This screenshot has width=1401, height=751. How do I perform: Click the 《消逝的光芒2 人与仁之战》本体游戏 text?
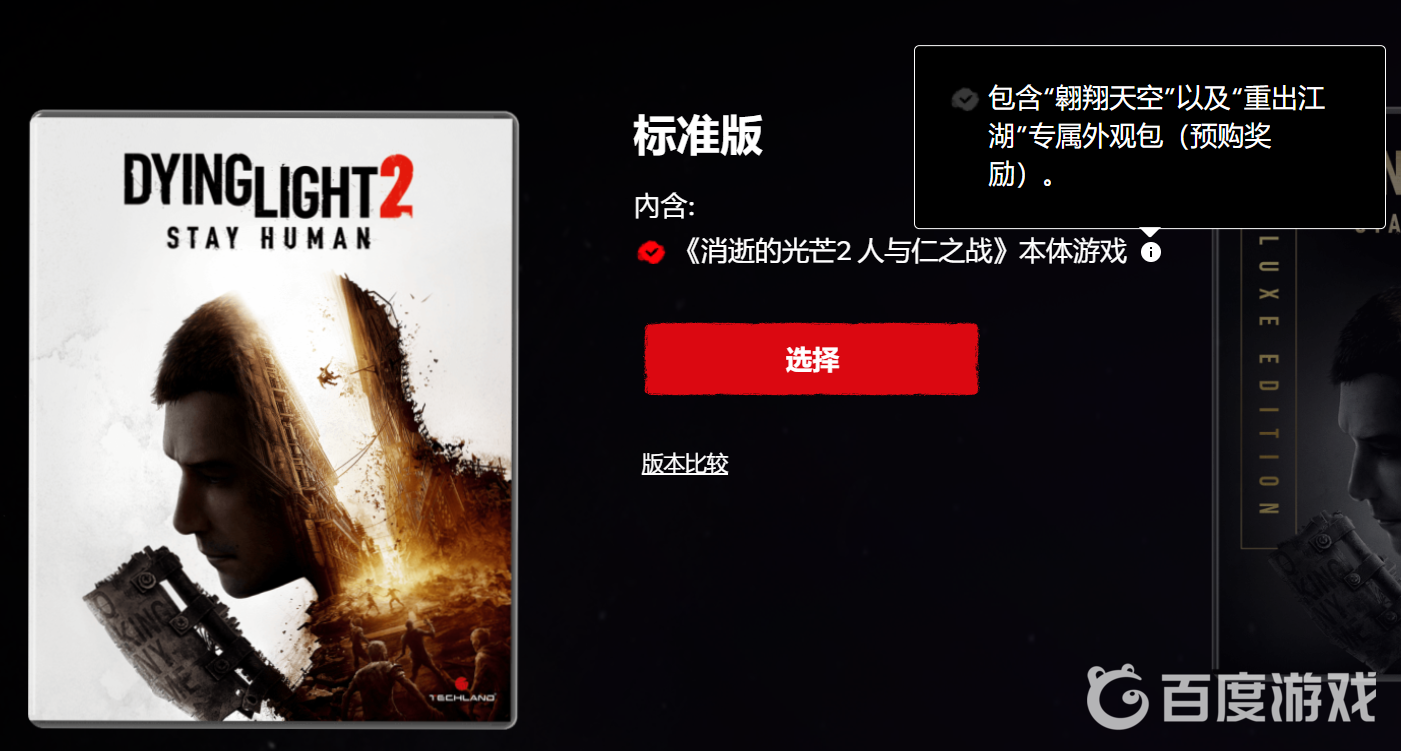click(902, 252)
